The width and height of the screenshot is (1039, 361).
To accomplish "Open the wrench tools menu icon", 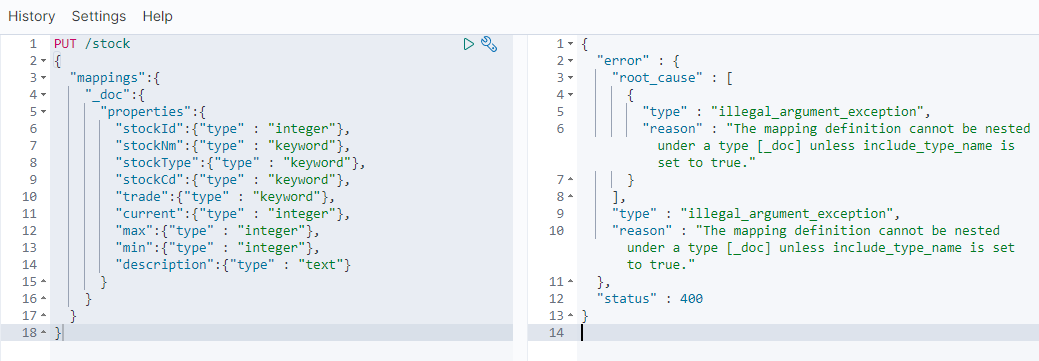I will (489, 44).
